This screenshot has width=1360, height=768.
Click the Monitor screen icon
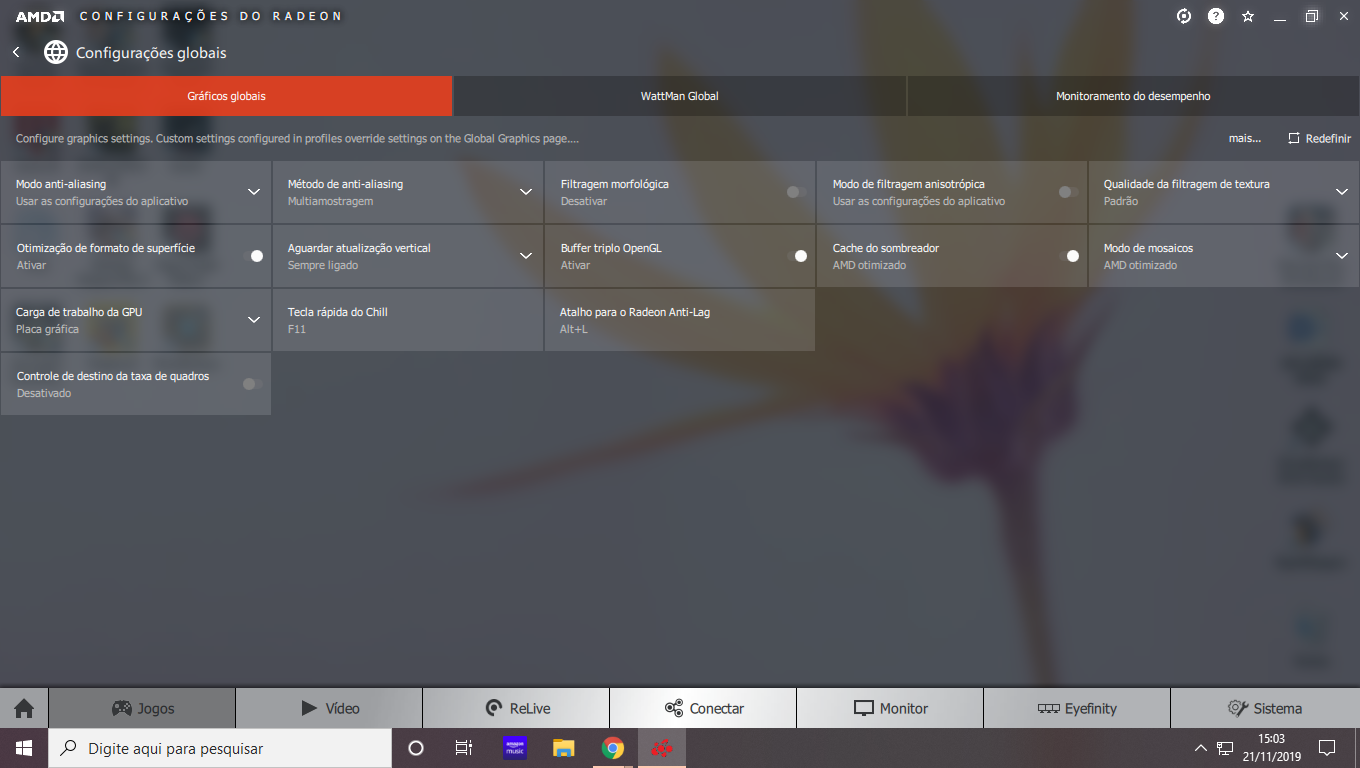tap(864, 708)
